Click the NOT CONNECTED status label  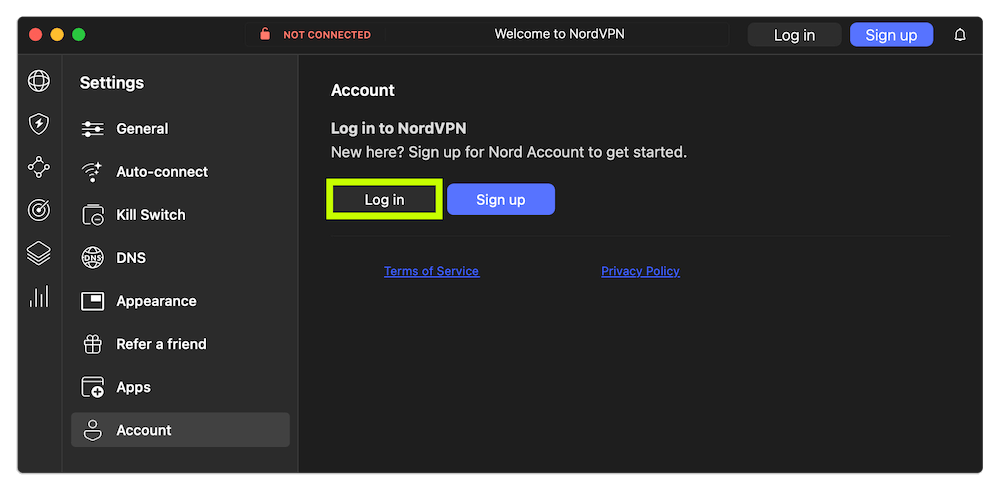pyautogui.click(x=327, y=35)
